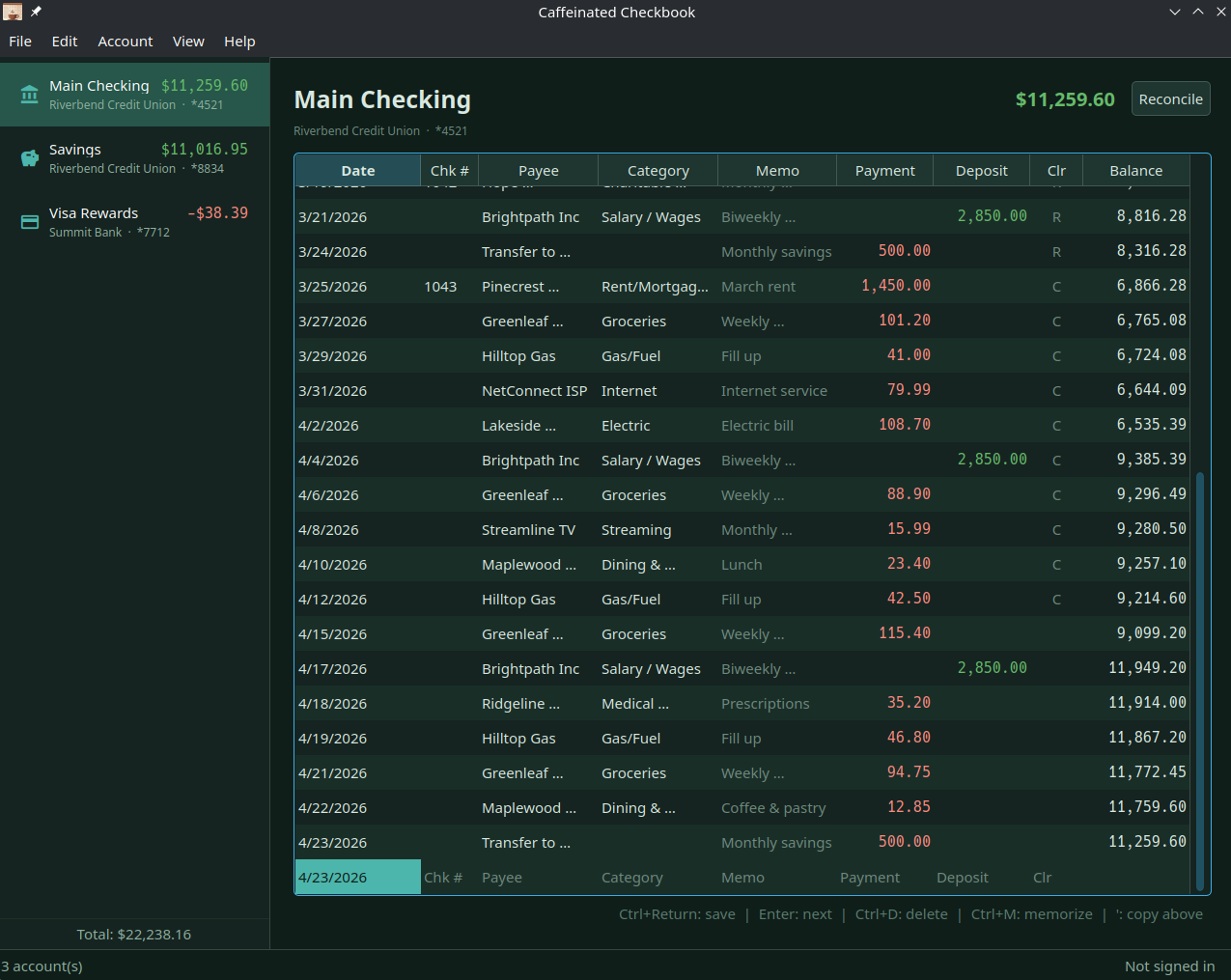The image size is (1231, 980).
Task: Select the Savings account in the sidebar
Action: [x=135, y=157]
